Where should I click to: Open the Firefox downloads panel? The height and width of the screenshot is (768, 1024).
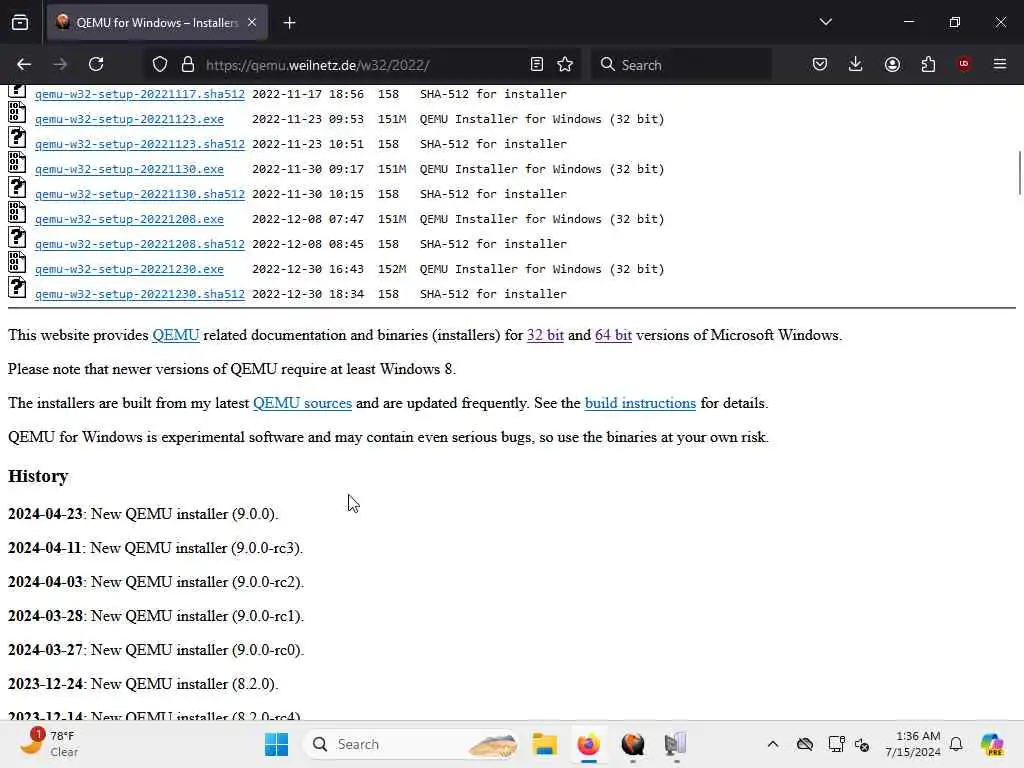tap(856, 64)
